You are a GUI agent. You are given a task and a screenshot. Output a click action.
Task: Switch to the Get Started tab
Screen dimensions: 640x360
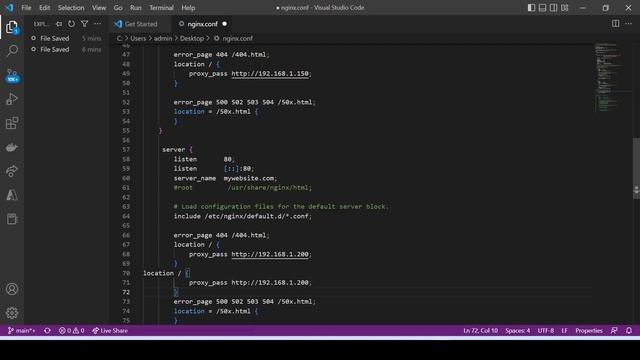(x=141, y=24)
